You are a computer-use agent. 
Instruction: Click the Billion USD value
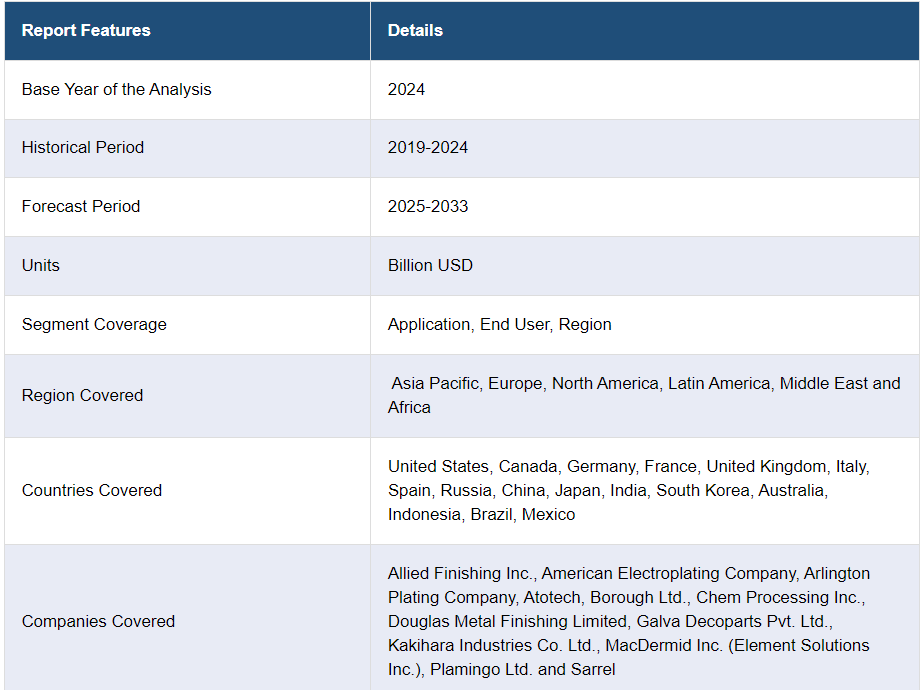coord(430,265)
